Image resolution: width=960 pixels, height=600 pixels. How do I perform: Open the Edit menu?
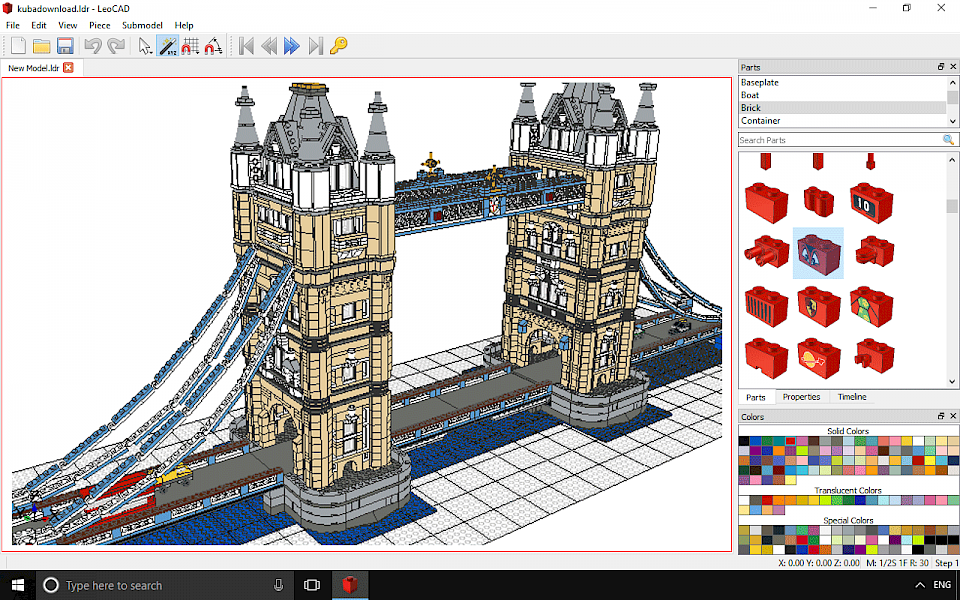point(39,25)
